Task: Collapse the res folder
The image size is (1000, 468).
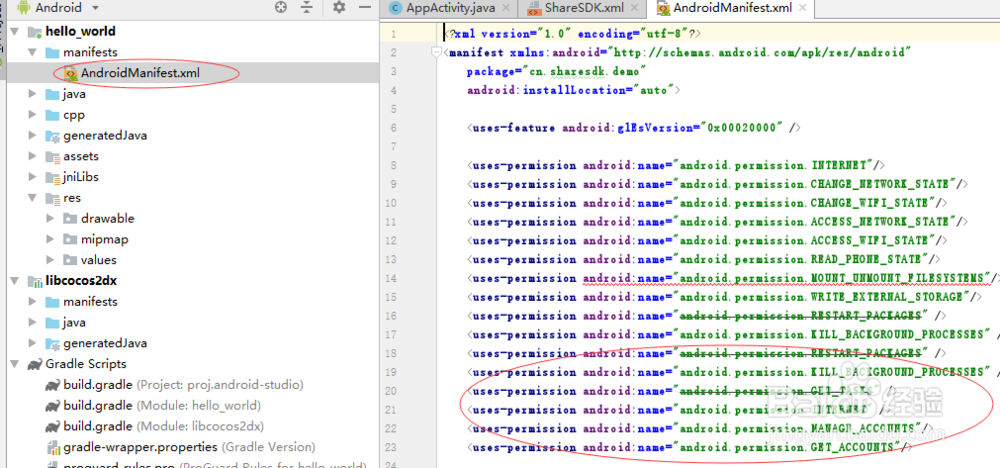Action: (x=32, y=198)
